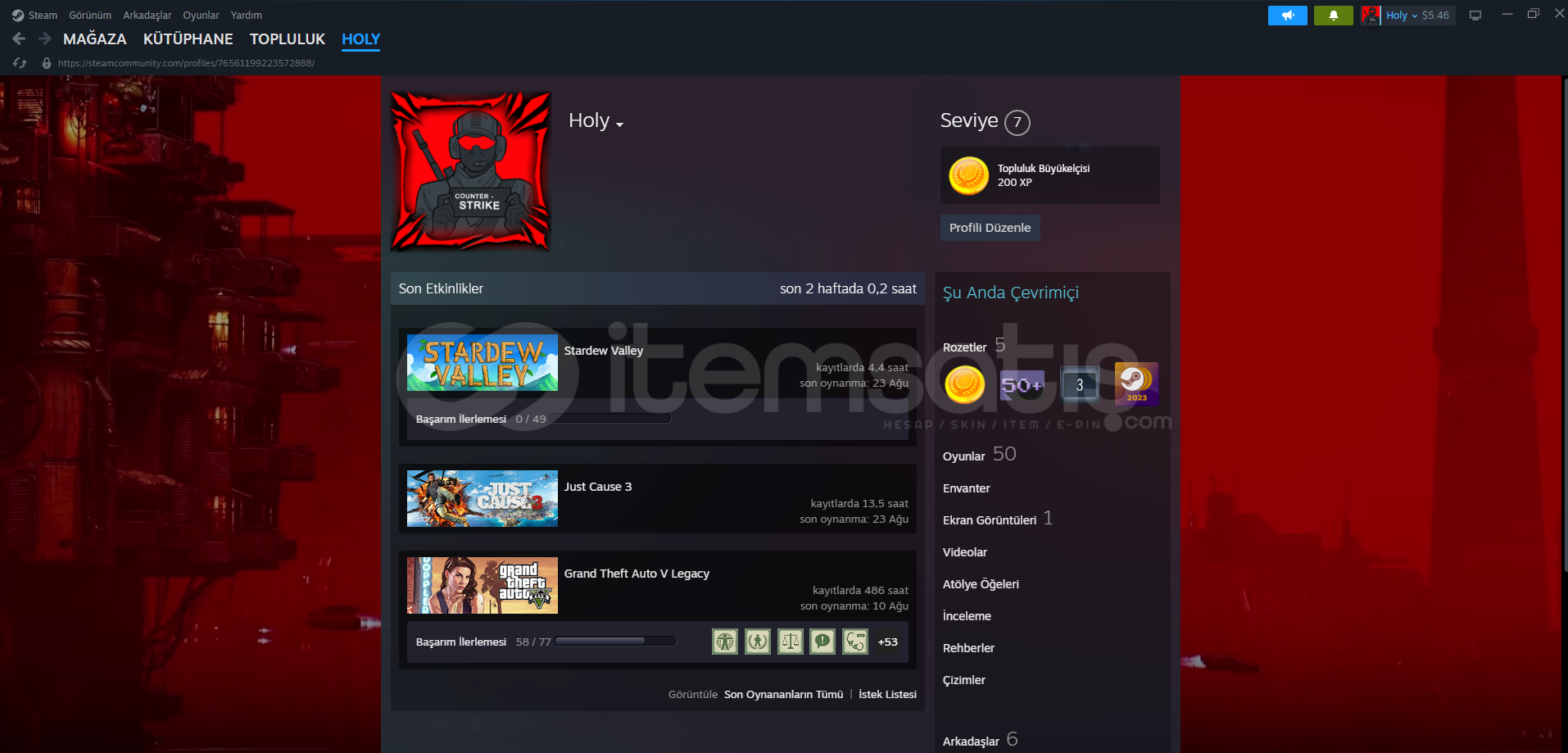
Task: Click the small avatar in top bar
Action: click(x=1371, y=15)
